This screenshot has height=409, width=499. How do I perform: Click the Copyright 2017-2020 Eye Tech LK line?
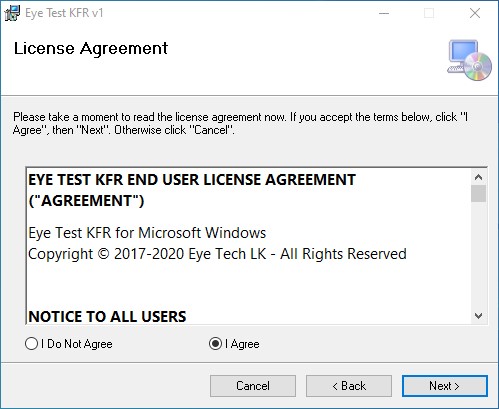217,254
